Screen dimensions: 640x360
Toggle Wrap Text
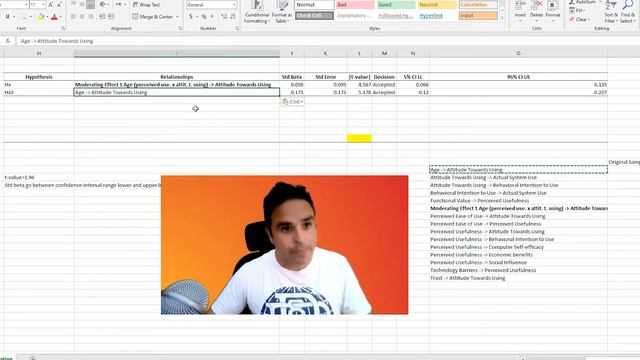click(x=147, y=4)
